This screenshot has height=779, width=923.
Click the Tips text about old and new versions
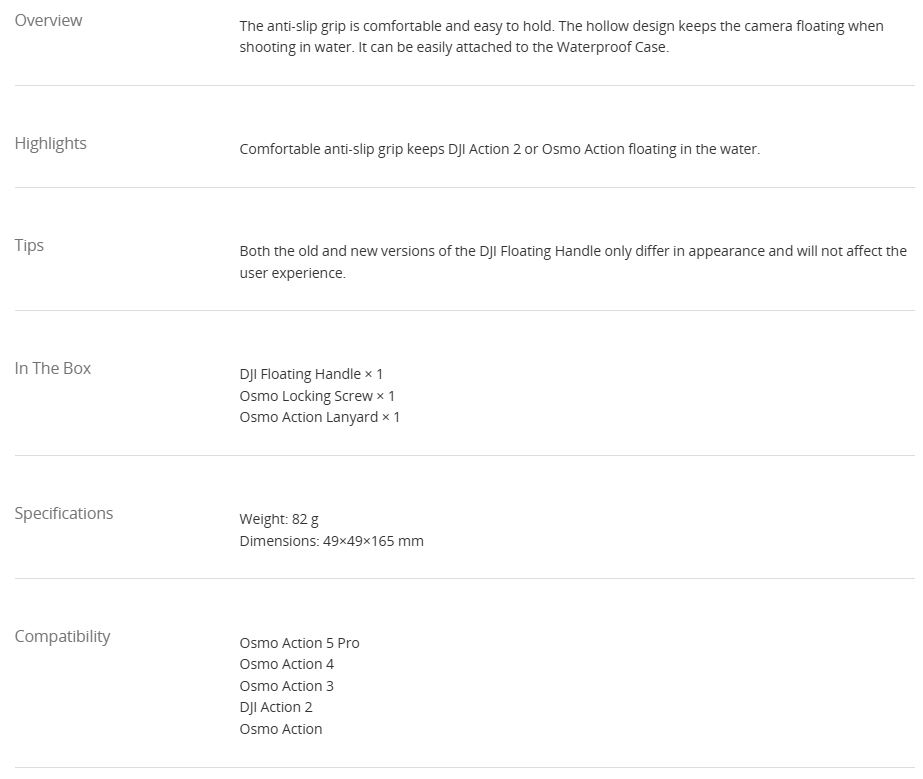click(x=572, y=251)
